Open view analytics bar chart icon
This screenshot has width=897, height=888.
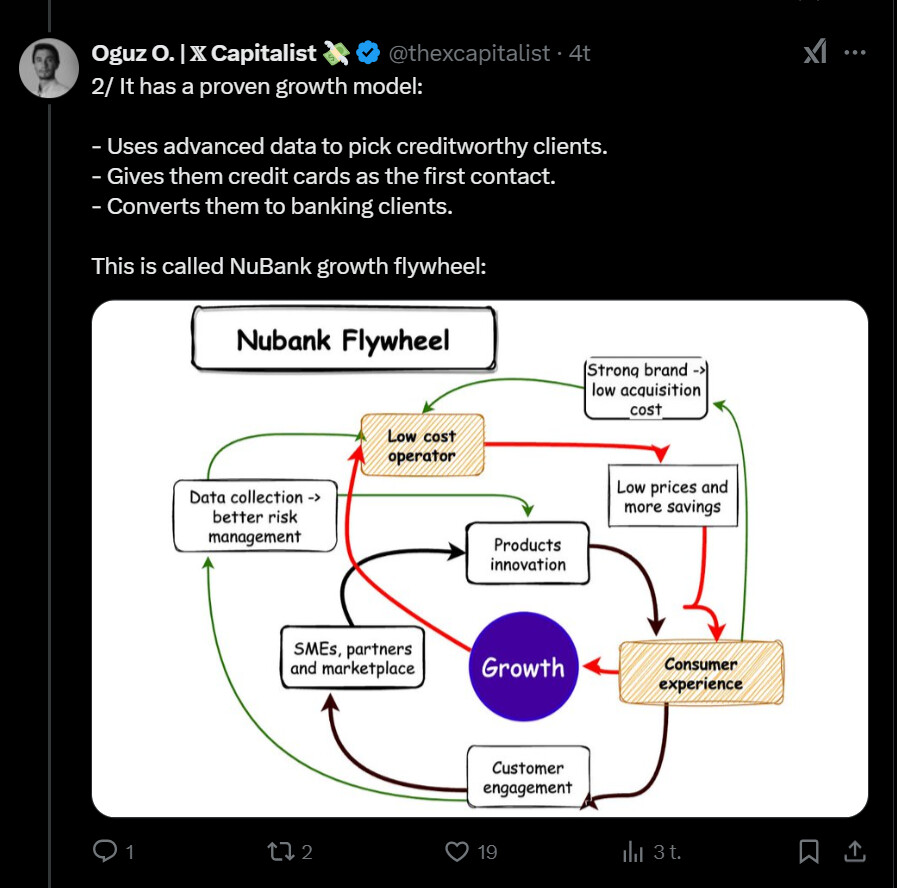(633, 851)
